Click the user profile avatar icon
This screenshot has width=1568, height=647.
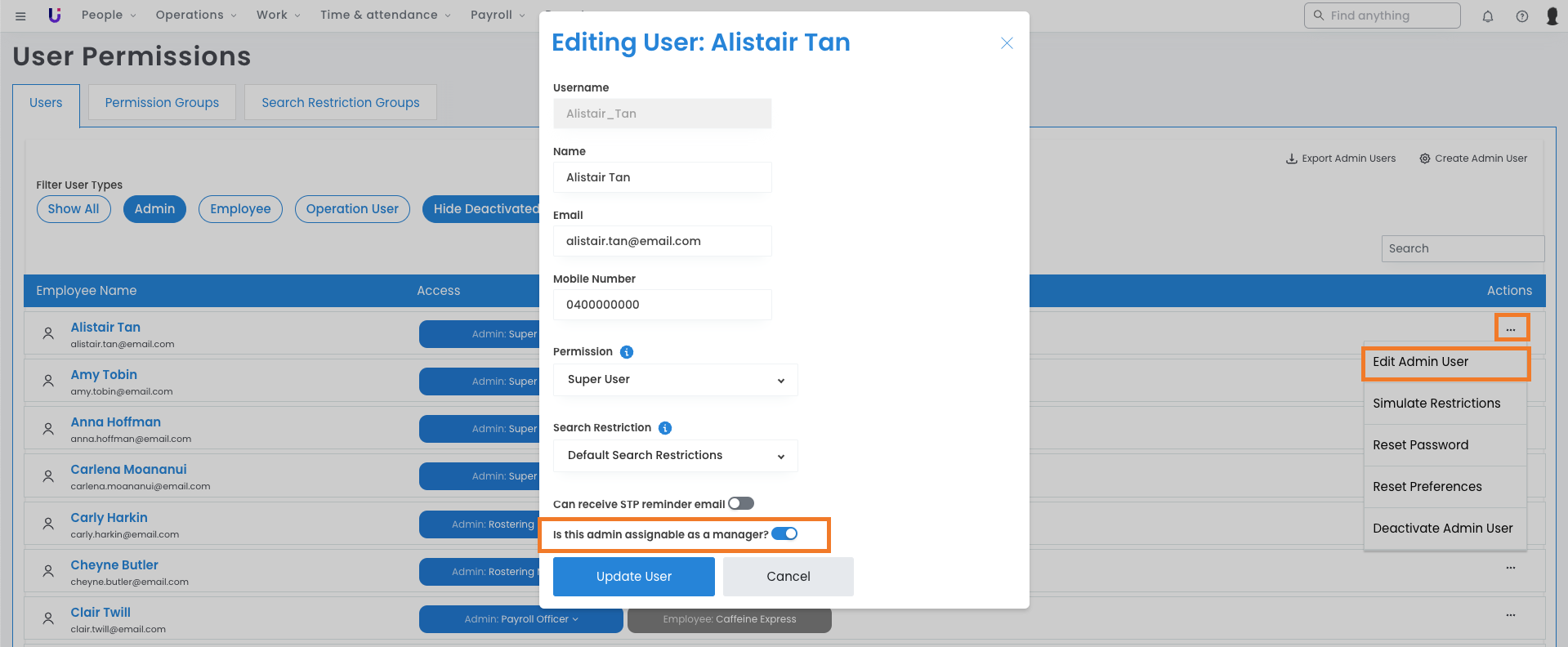point(1552,16)
